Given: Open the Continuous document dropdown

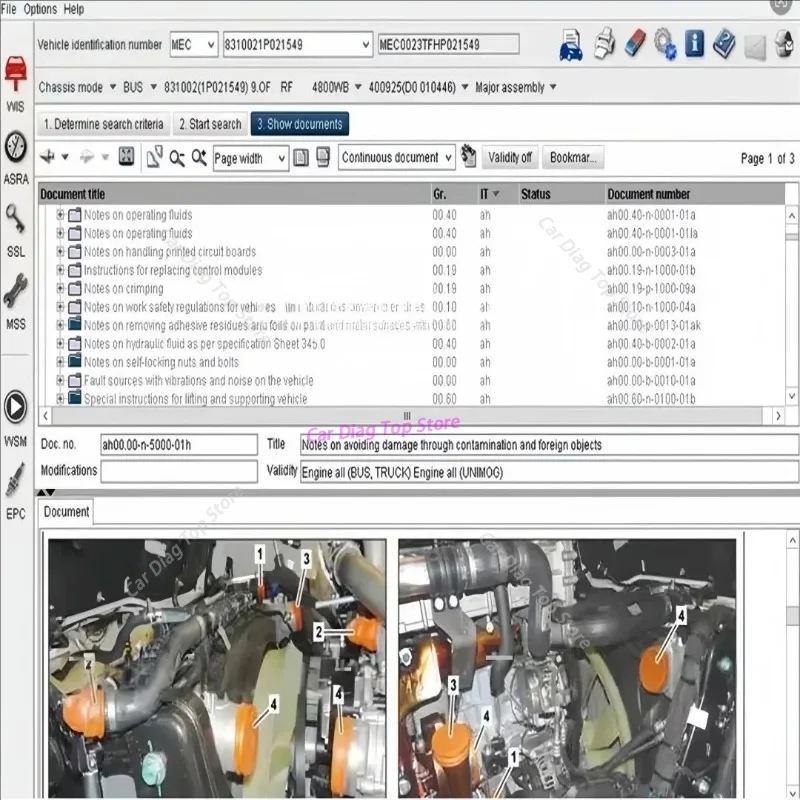Looking at the screenshot, I should [x=396, y=157].
